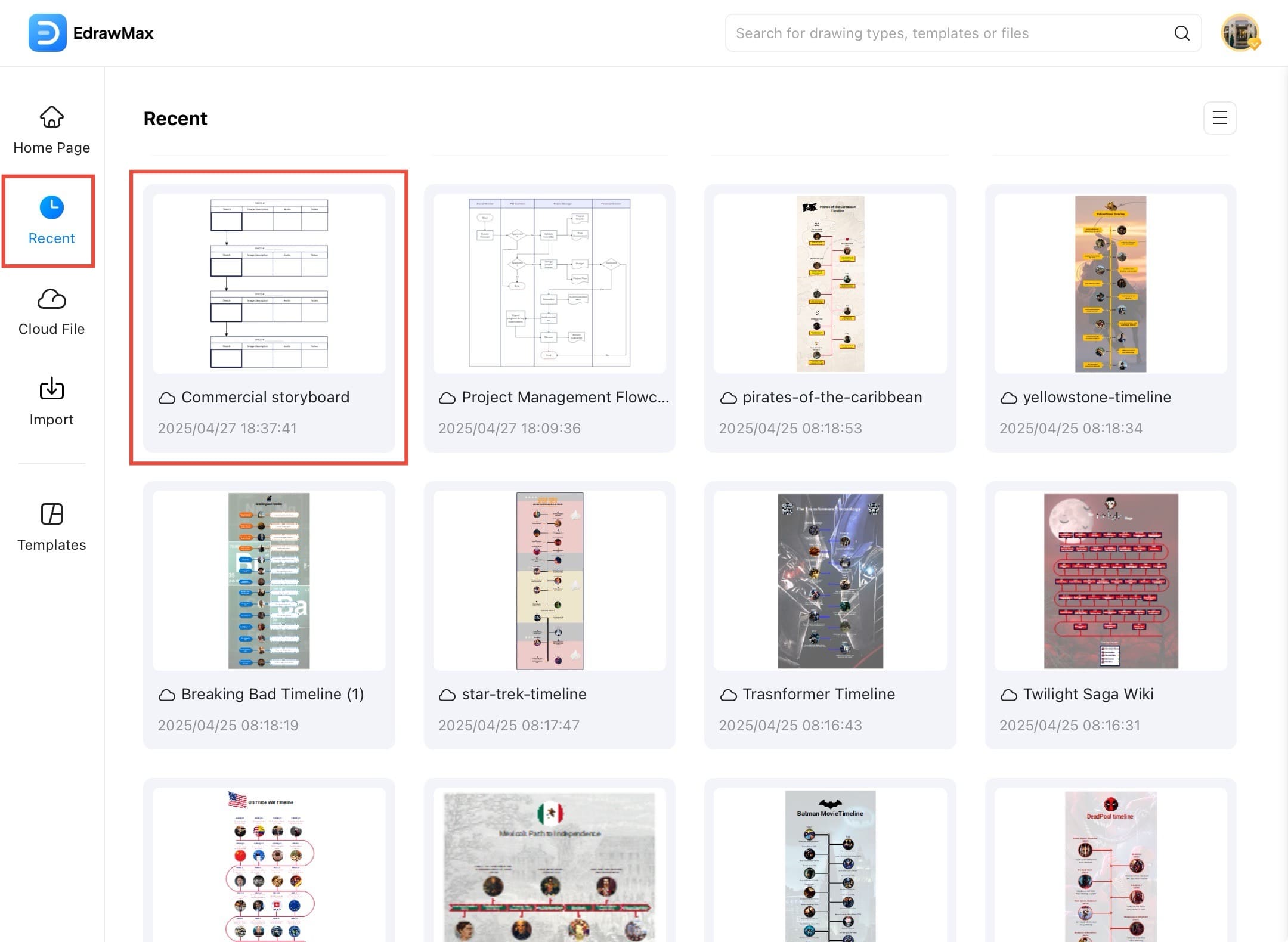
Task: Open Breaking Bad Timeline (1) thumbnail
Action: pos(269,581)
